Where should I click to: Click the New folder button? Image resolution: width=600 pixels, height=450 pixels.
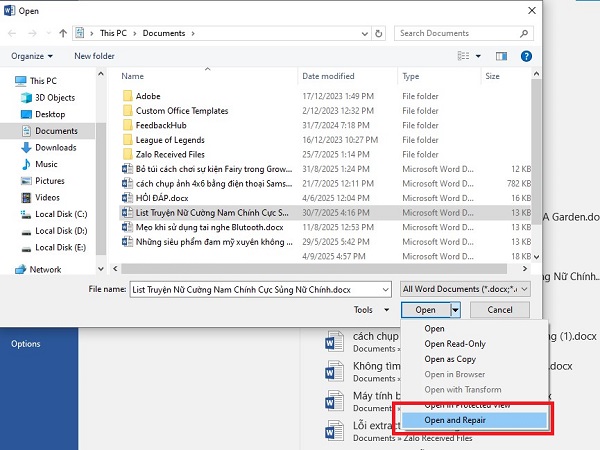(x=94, y=56)
